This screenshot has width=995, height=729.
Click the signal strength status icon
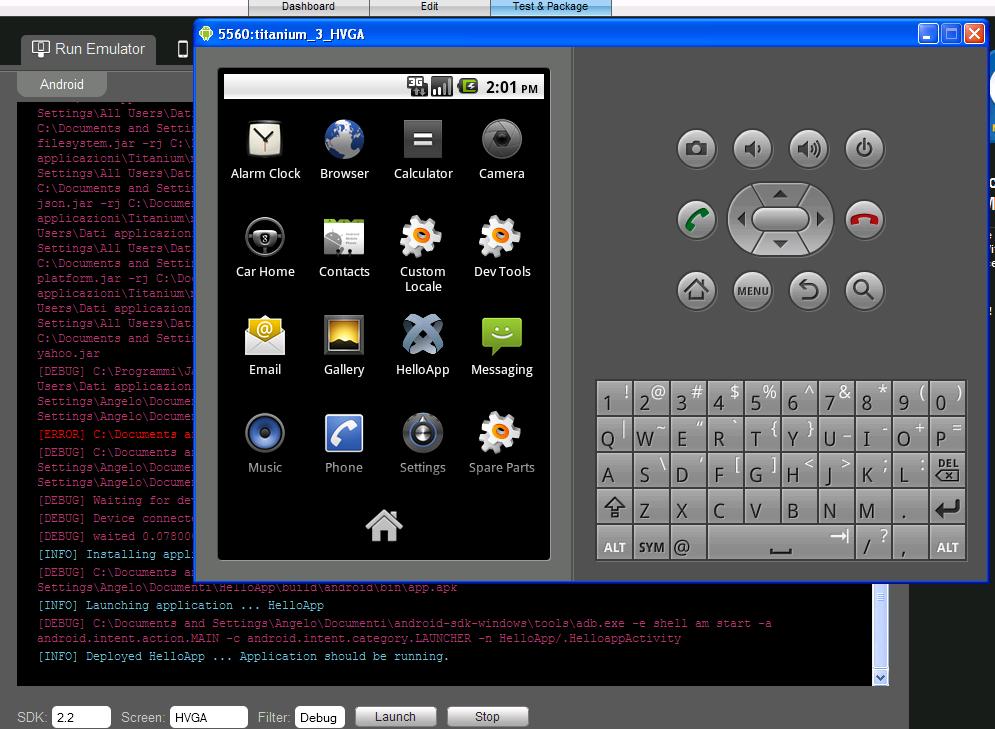(x=442, y=86)
